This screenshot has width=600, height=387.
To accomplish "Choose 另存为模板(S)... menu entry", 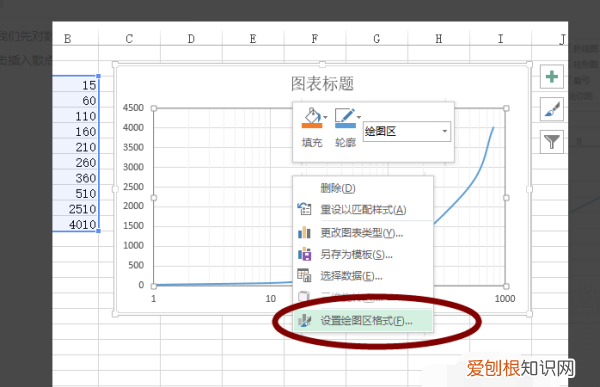I will click(x=363, y=255).
